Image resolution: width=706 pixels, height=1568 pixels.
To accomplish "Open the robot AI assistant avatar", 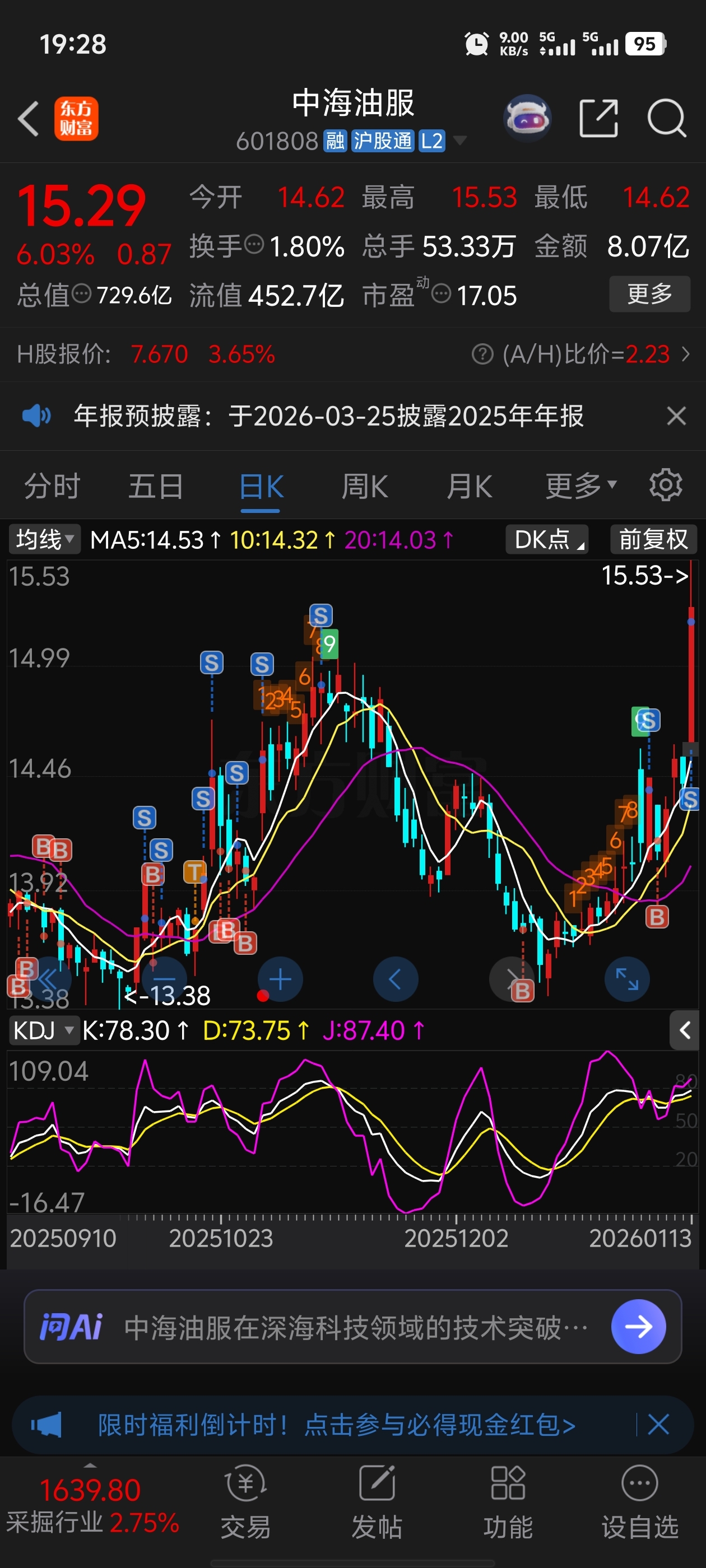I will tap(527, 118).
